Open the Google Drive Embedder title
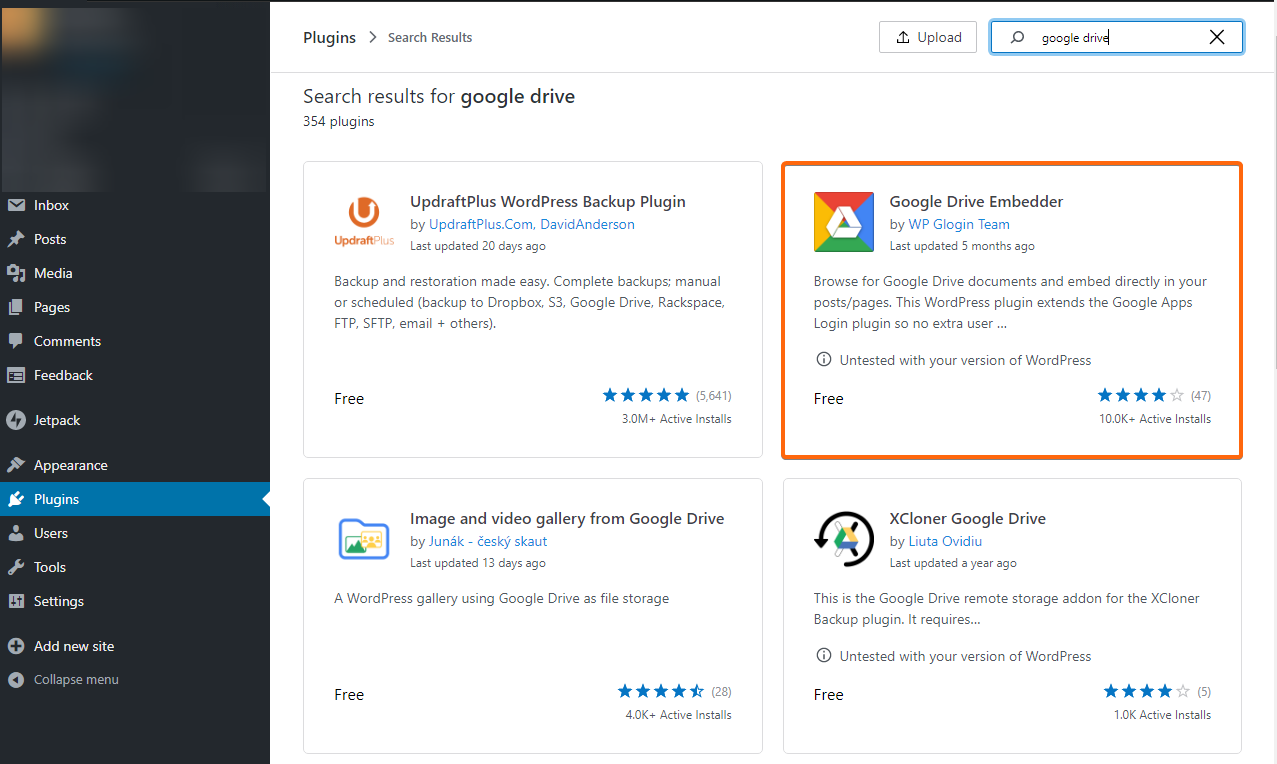1277x764 pixels. 976,201
